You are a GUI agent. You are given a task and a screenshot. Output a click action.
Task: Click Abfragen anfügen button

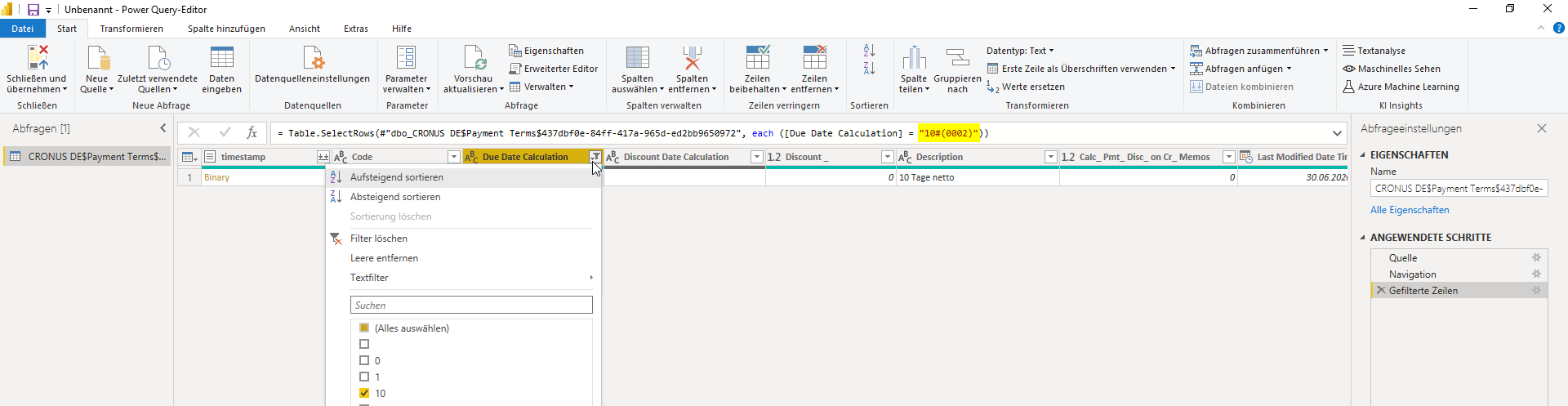click(x=1241, y=69)
